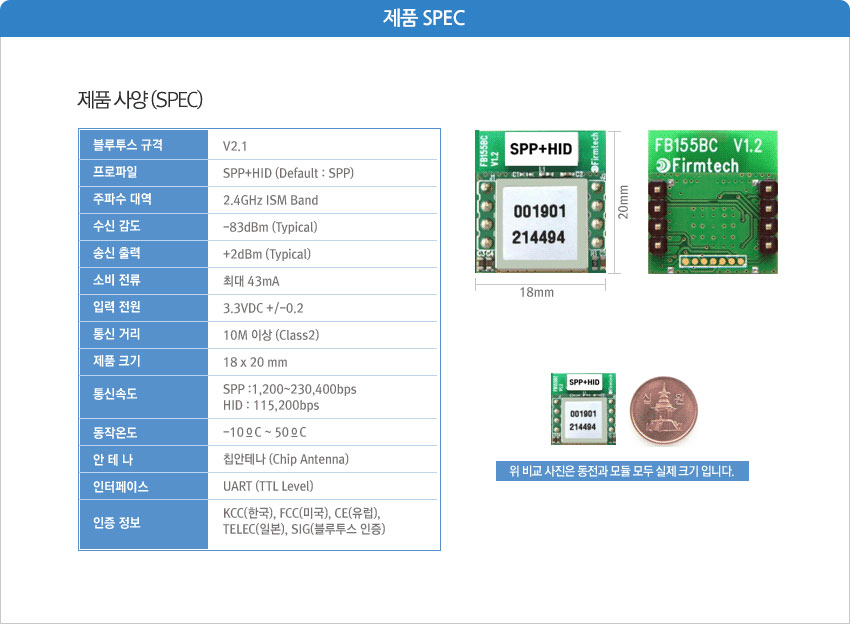This screenshot has height=624, width=850.
Task: Click the KCC(한국), FCC(미국), CE(유럽) line
Action: point(302,513)
